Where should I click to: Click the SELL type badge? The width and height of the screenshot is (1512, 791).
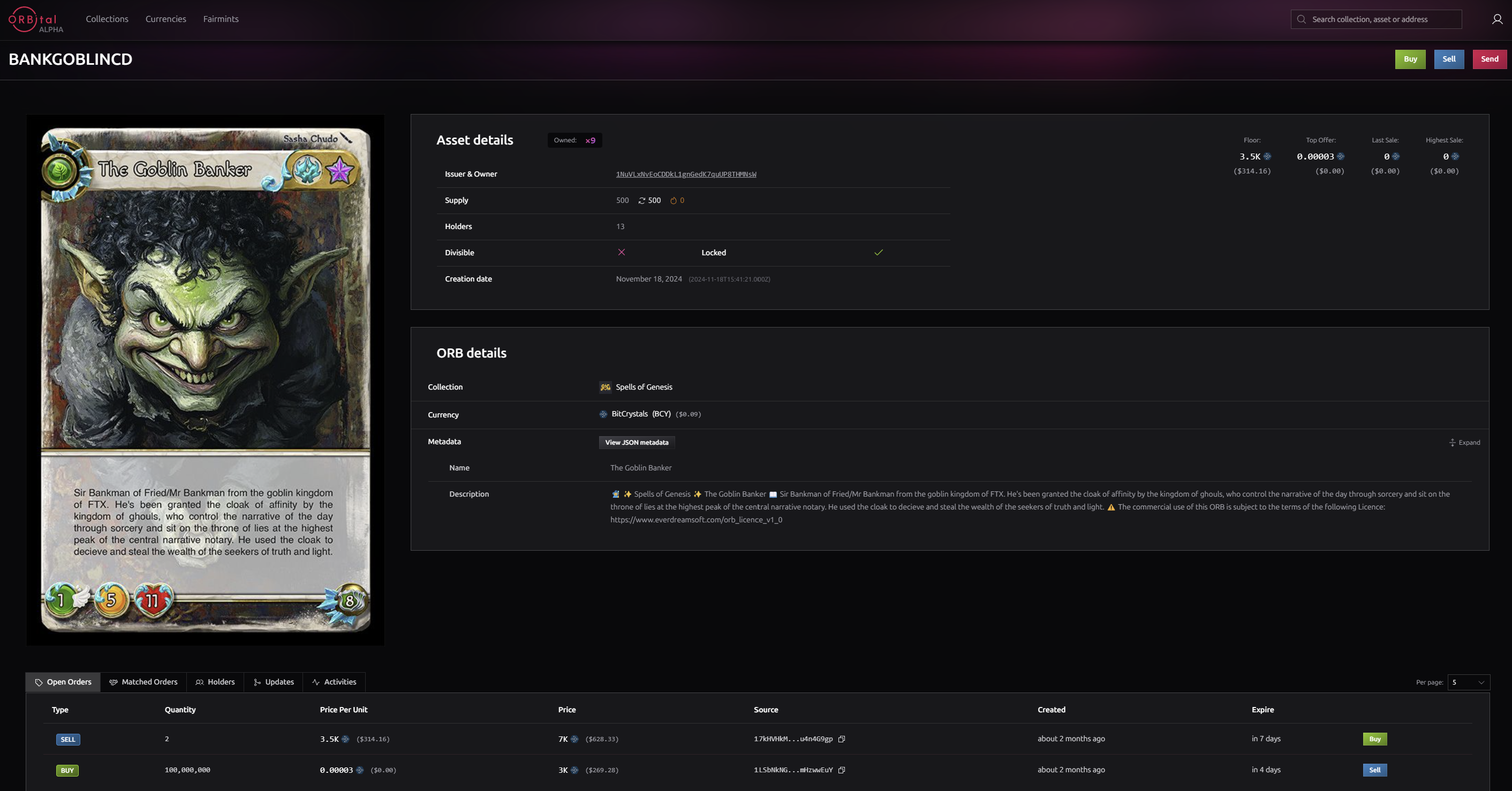coord(68,740)
